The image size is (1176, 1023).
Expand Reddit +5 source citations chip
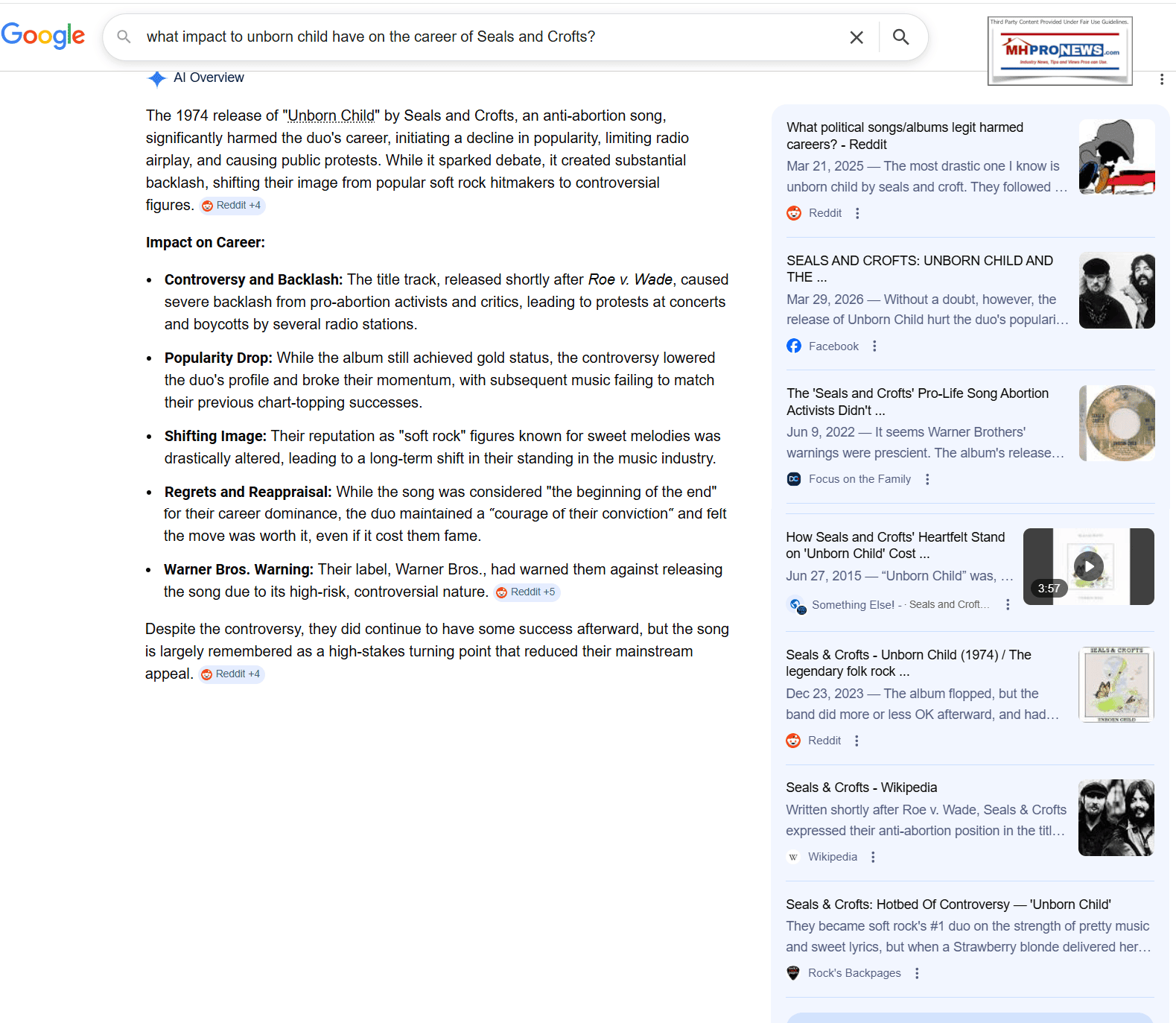click(527, 592)
